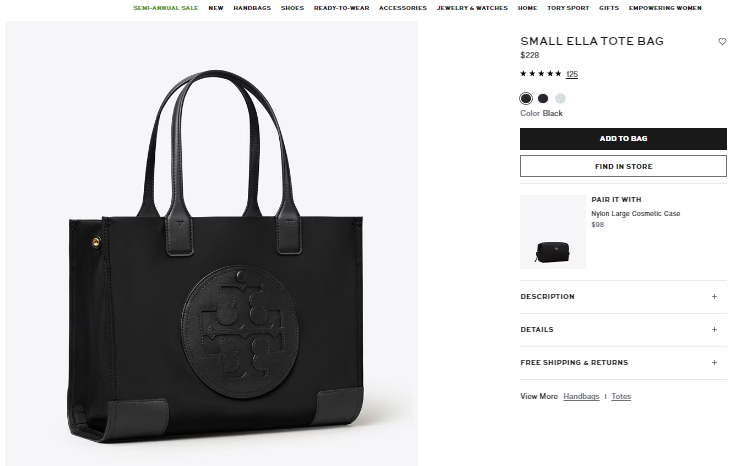This screenshot has height=466, width=734.
Task: Open Nylon Large Cosmetic Case thumbnail
Action: (x=553, y=232)
